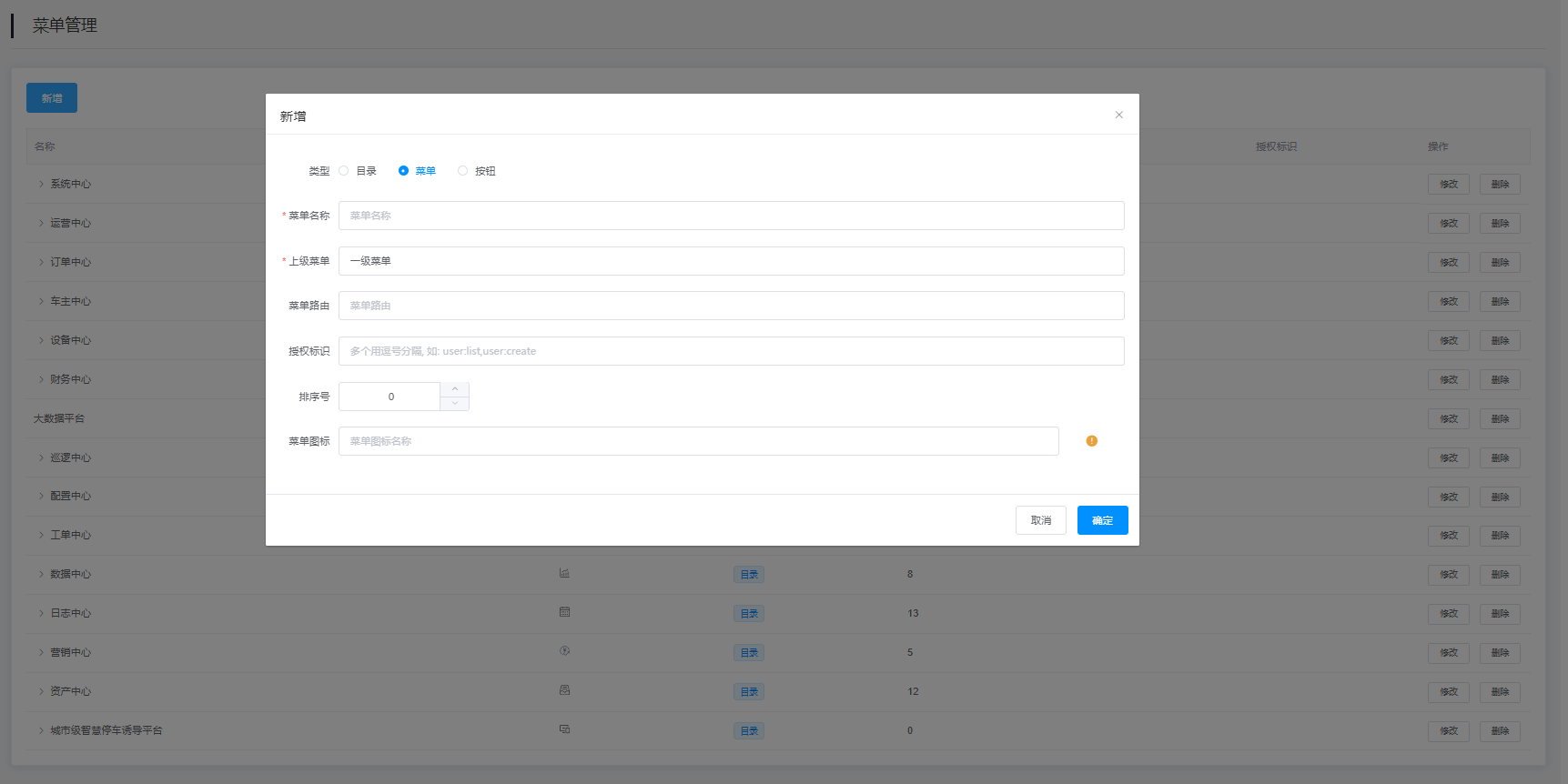Click the calendar icon in 日志中心 row
The height and width of the screenshot is (784, 1568).
coord(564,612)
